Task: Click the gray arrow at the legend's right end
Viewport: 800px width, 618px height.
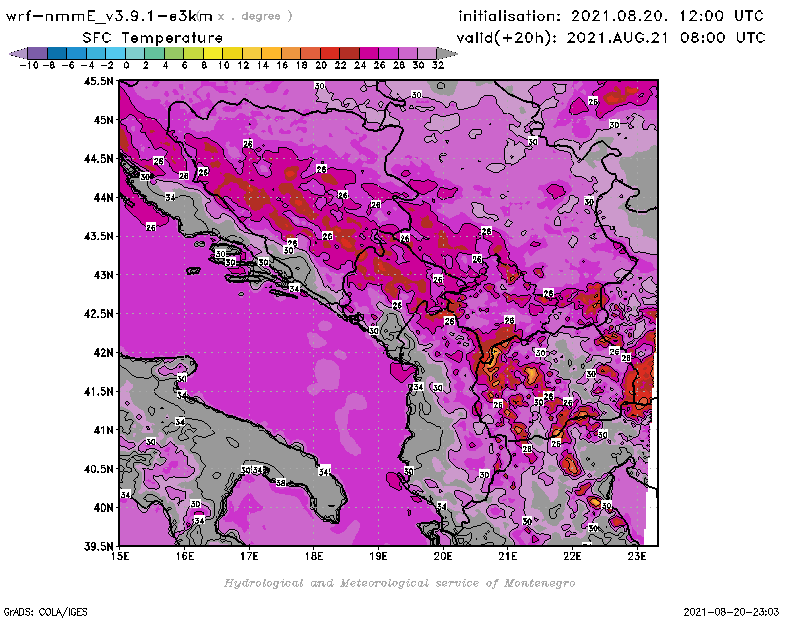Action: [447, 54]
